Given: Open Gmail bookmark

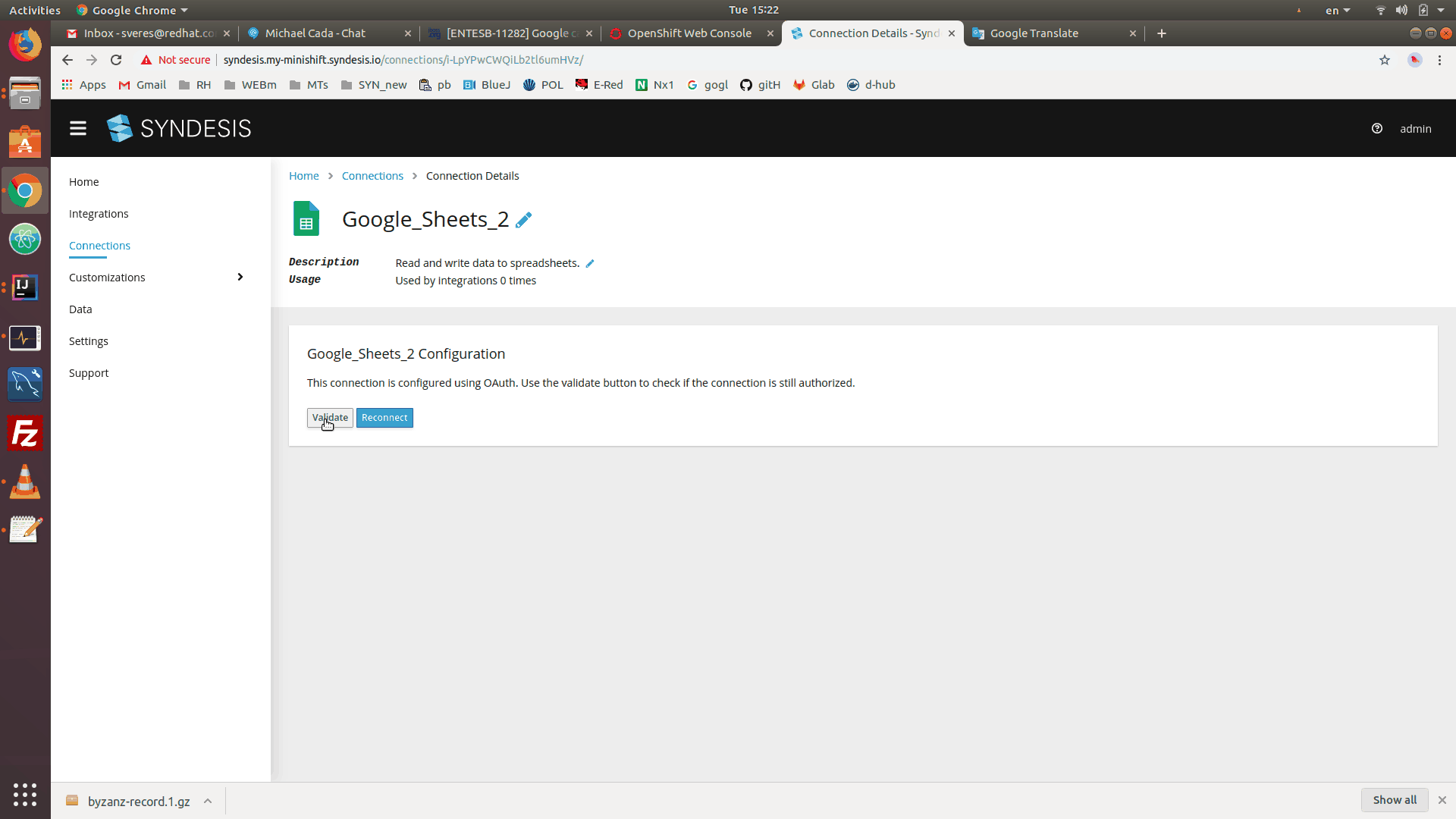Looking at the screenshot, I should pyautogui.click(x=143, y=85).
